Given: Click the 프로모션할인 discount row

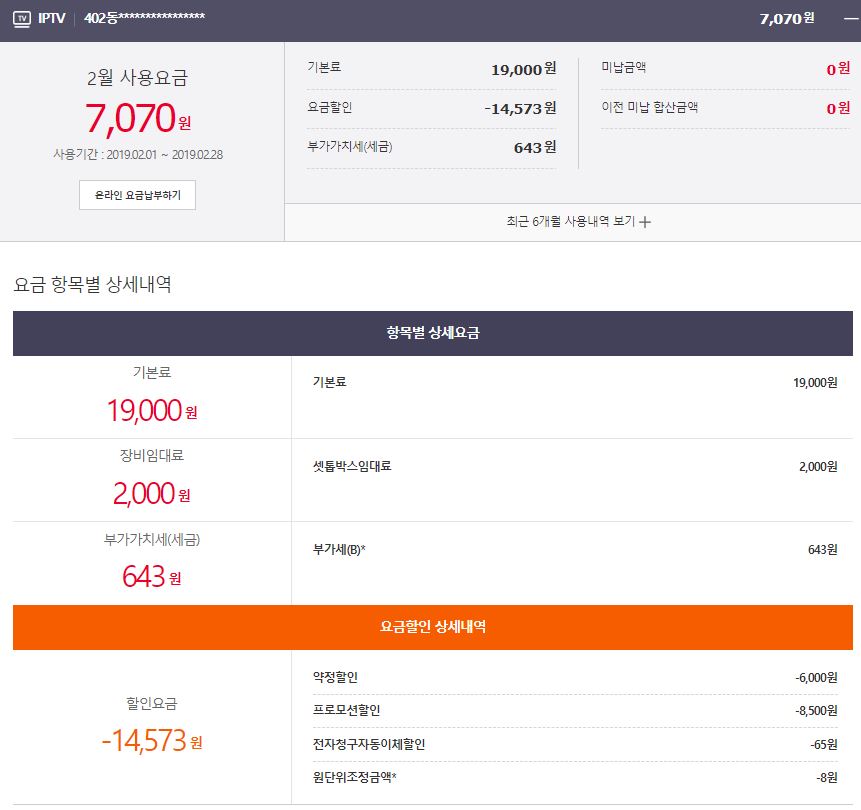Looking at the screenshot, I should coord(574,711).
